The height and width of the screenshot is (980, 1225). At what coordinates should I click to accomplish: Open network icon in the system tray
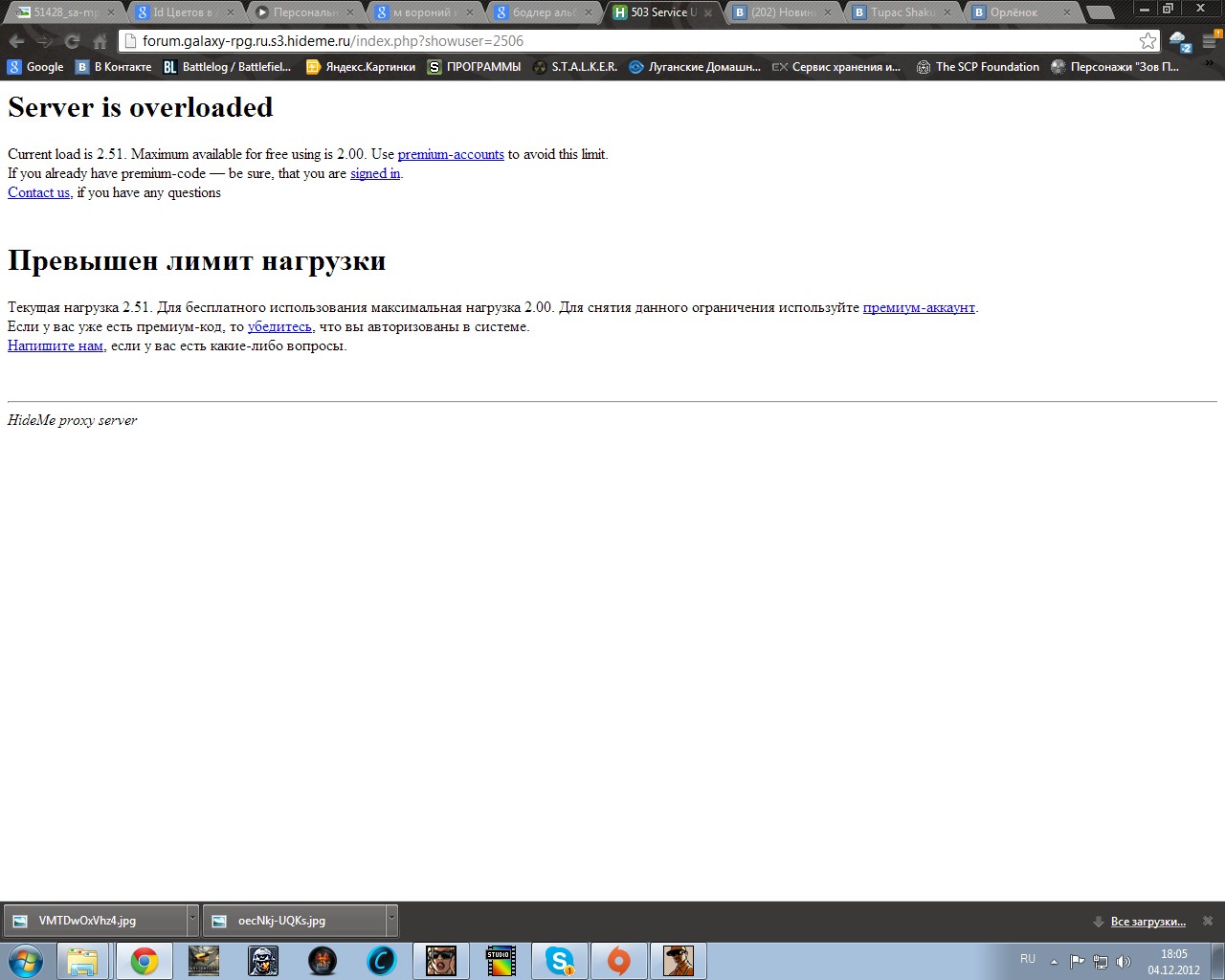[x=1101, y=962]
